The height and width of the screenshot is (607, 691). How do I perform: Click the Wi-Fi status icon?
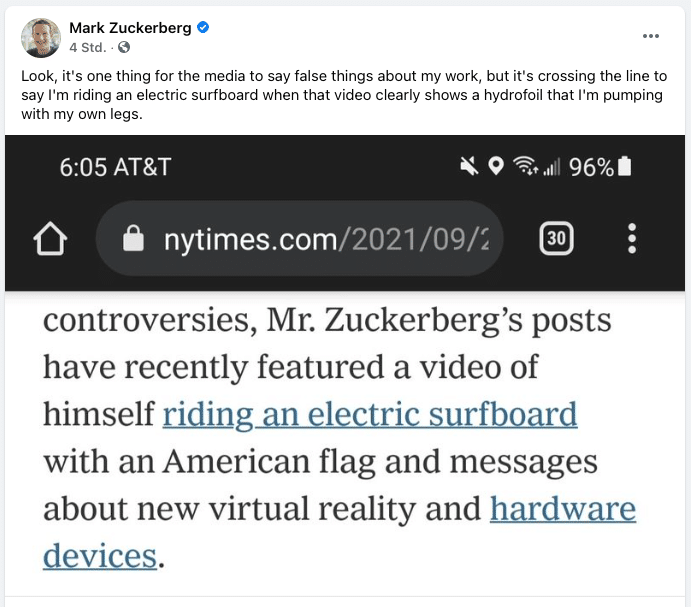(523, 167)
